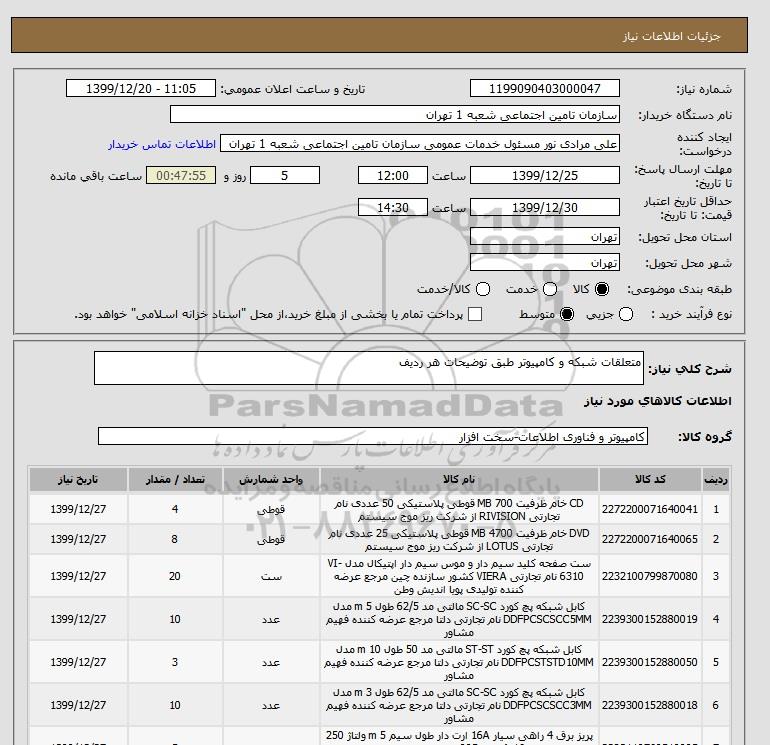Image resolution: width=770 pixels, height=745 pixels.
Task: Click the جزئیات اطلاعات نیاز page header
Action: [671, 36]
